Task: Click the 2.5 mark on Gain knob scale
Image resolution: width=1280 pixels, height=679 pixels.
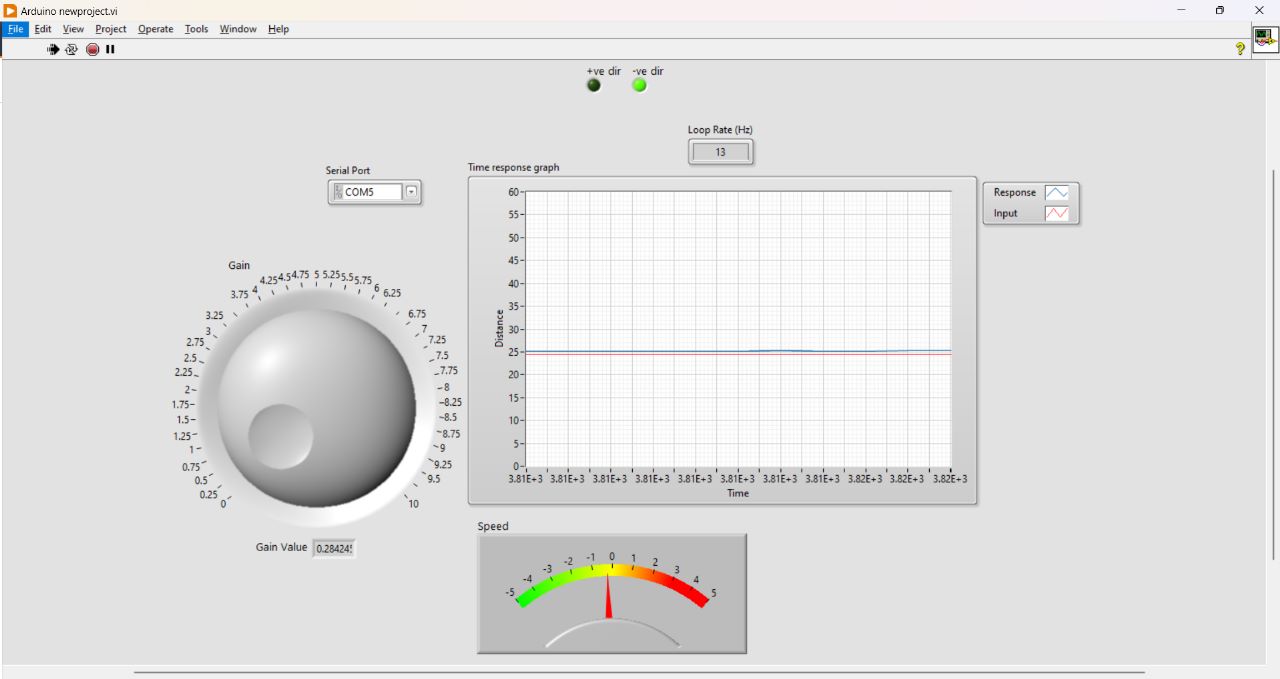Action: click(x=191, y=358)
